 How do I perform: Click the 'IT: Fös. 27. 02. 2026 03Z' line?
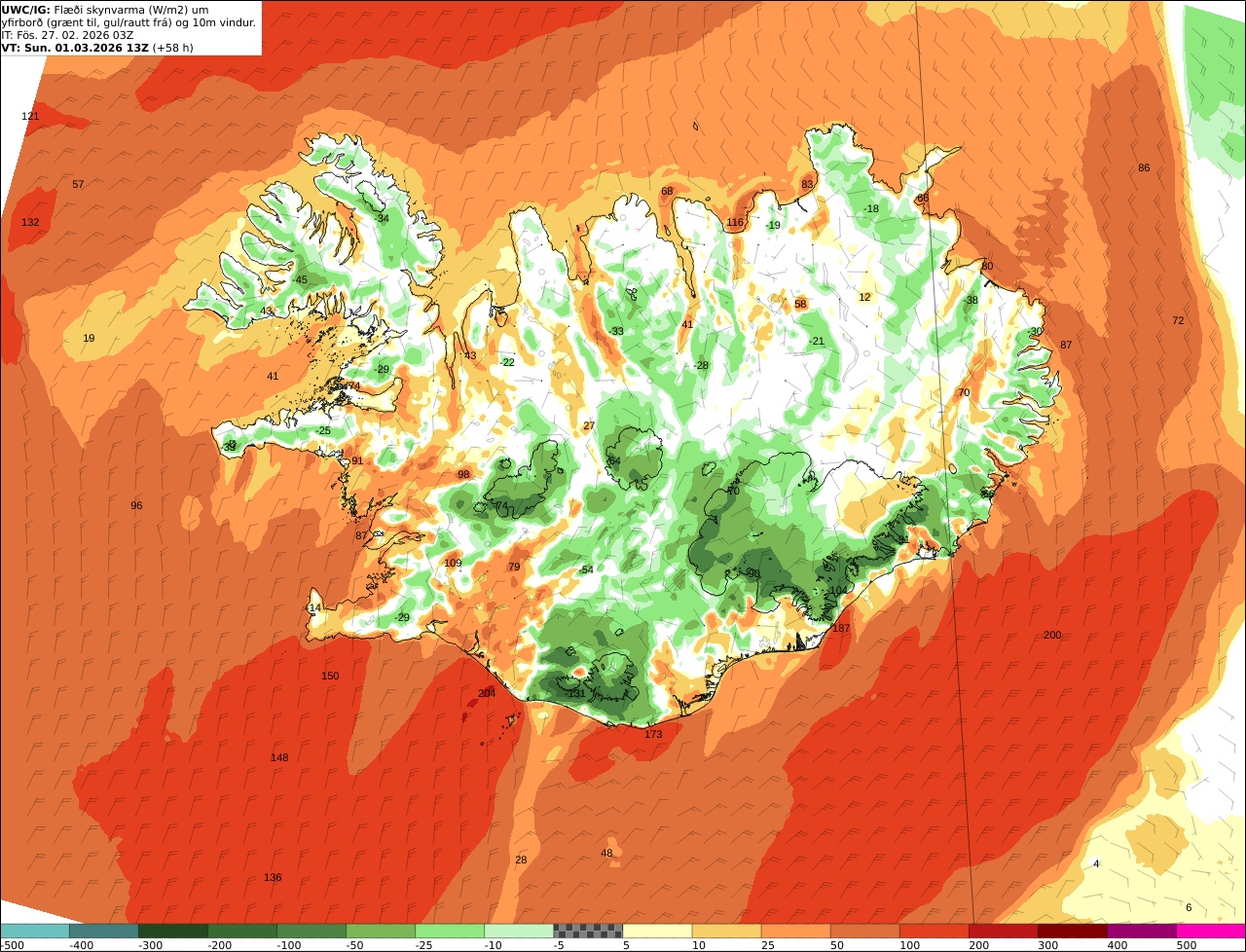[x=68, y=35]
